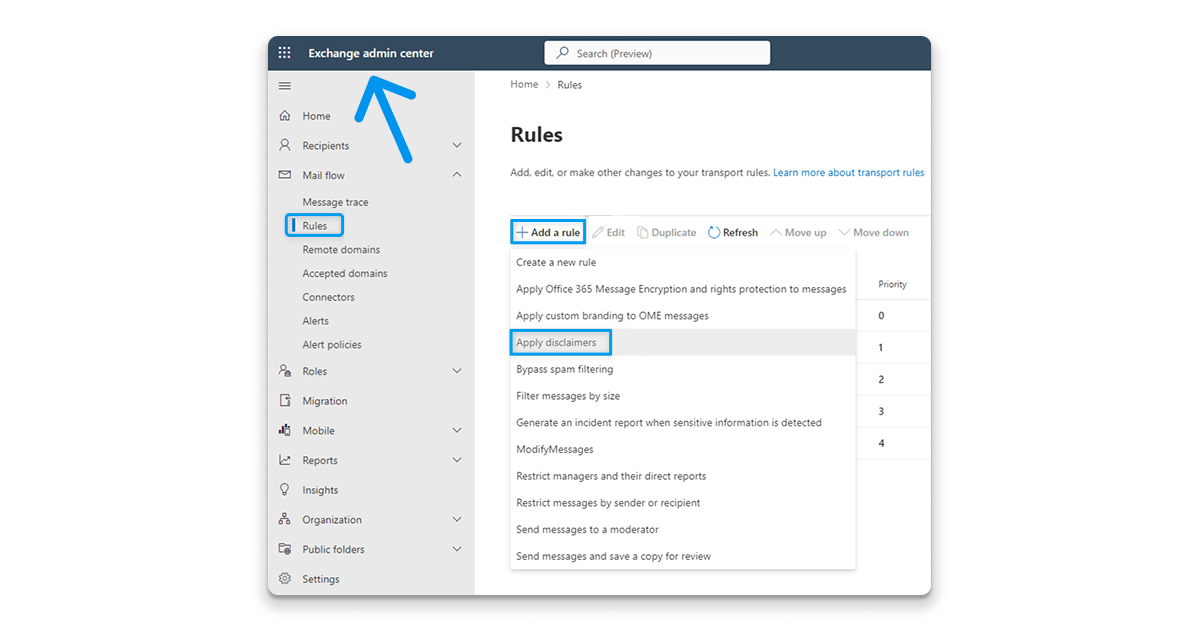Image resolution: width=1200 pixels, height=632 pixels.
Task: Click Exchange admin center title
Action: (x=371, y=53)
